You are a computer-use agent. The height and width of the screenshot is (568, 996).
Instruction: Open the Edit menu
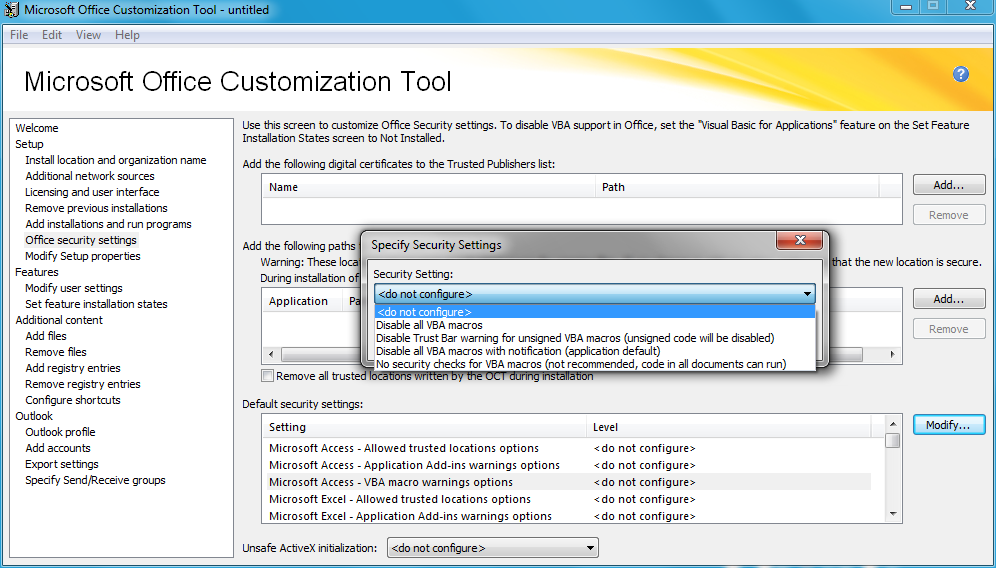pyautogui.click(x=52, y=35)
